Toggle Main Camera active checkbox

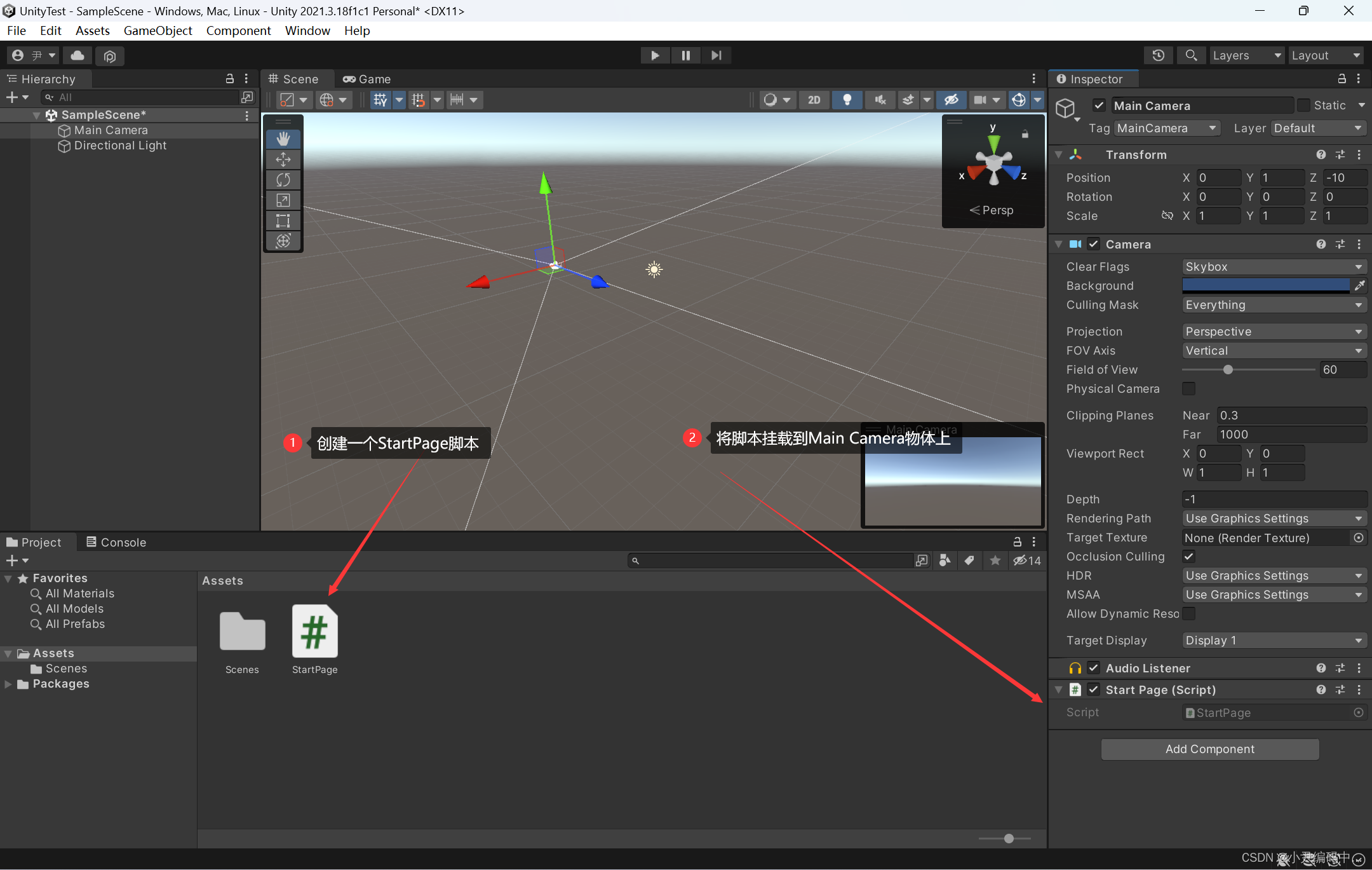tap(1099, 105)
